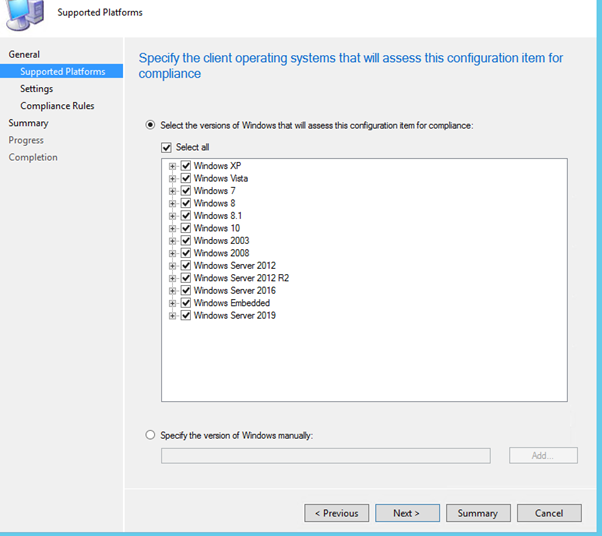602x536 pixels.
Task: Expand the Windows 10 tree node
Action: (x=172, y=228)
